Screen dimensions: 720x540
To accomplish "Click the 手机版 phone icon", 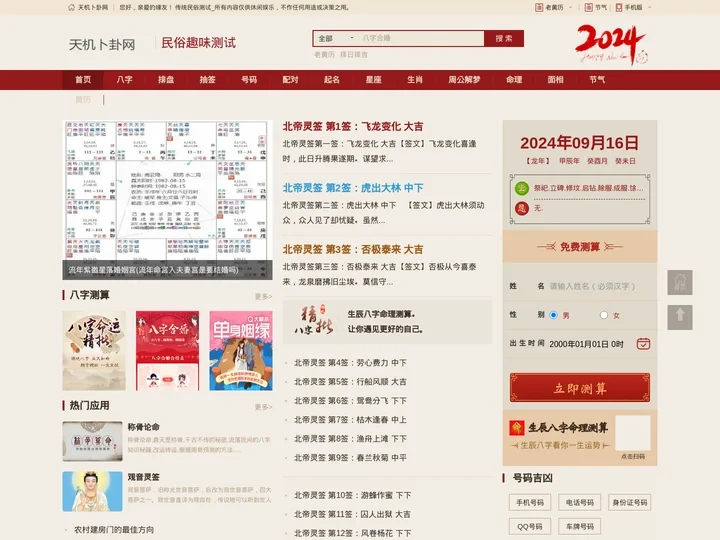I will pyautogui.click(x=619, y=7).
